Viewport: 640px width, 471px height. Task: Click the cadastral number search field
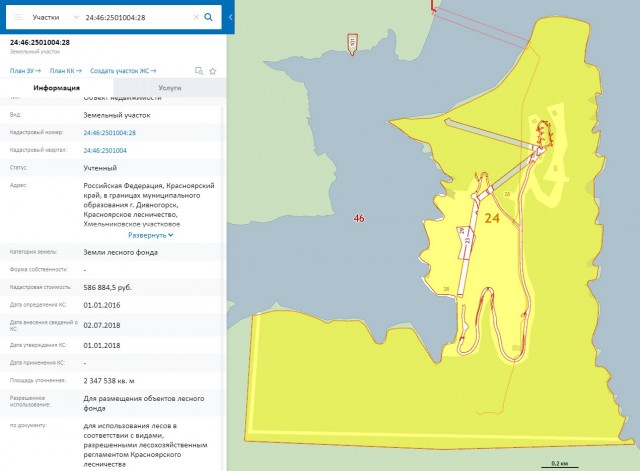[x=136, y=17]
